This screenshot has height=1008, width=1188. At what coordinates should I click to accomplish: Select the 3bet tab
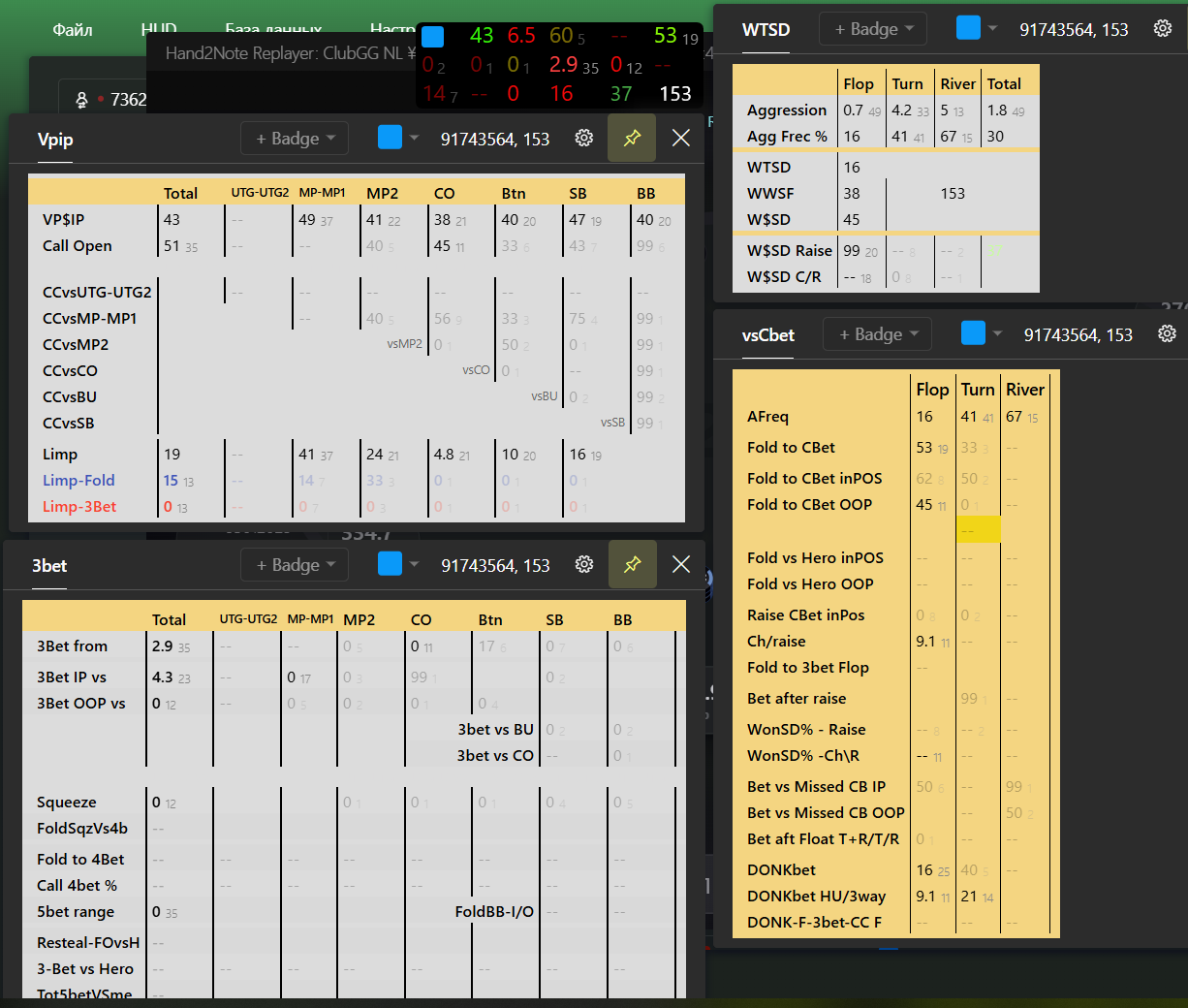(49, 566)
